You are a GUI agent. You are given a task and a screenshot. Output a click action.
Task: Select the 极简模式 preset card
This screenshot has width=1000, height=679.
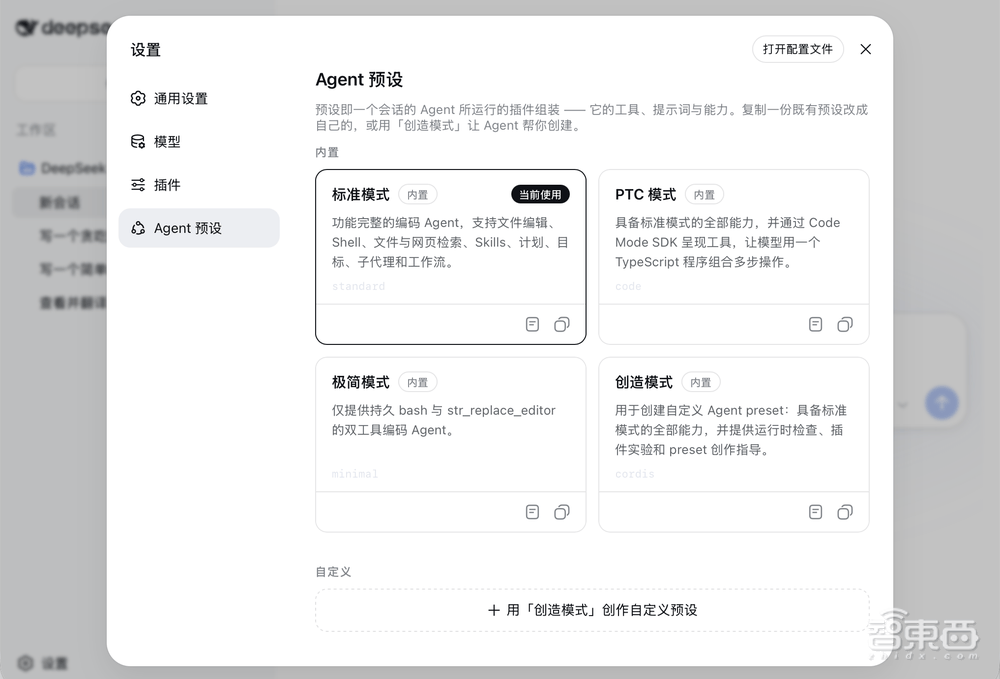[451, 444]
